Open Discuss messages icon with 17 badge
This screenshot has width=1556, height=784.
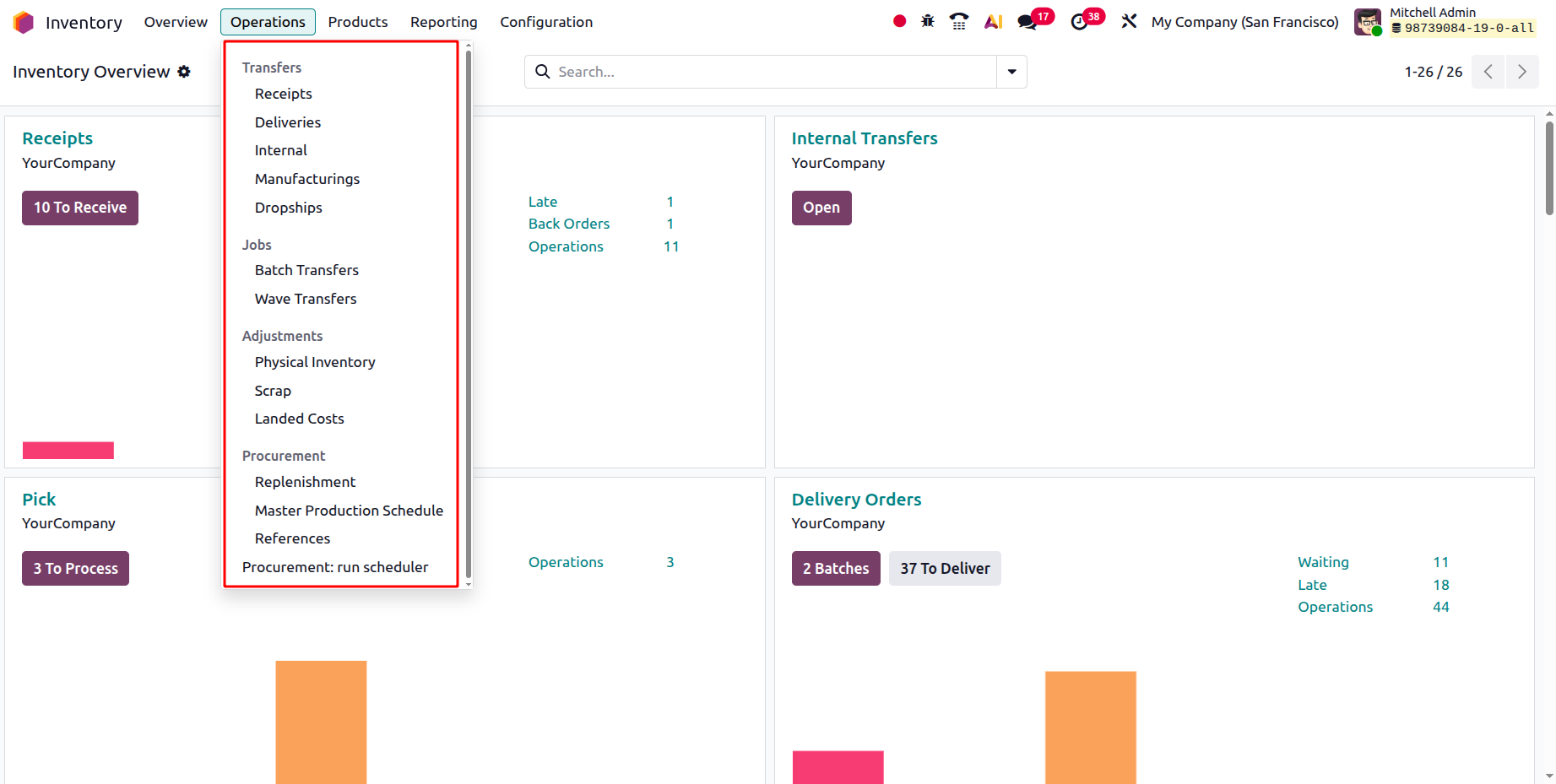(1027, 21)
